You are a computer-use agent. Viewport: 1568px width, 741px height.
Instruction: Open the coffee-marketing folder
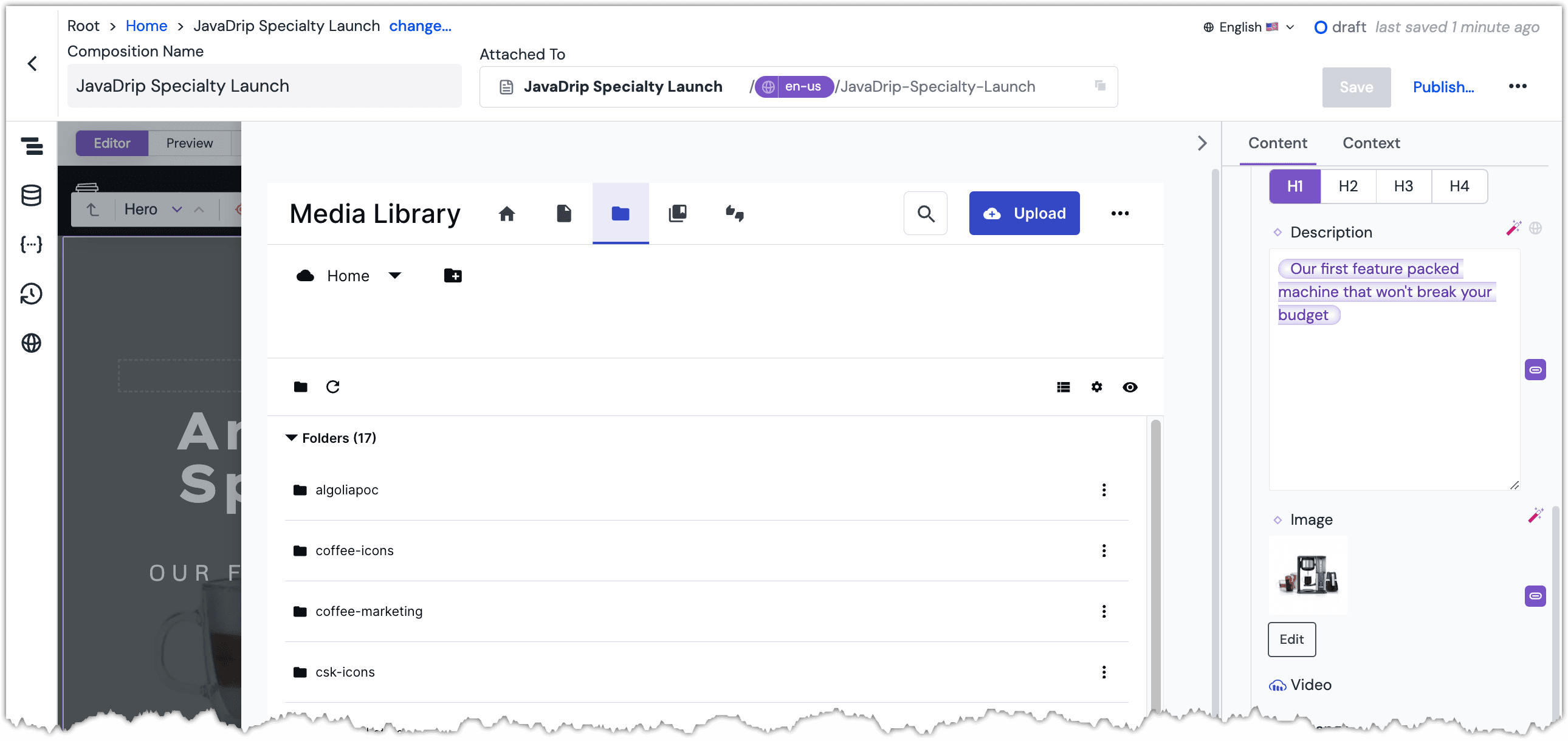pyautogui.click(x=368, y=612)
